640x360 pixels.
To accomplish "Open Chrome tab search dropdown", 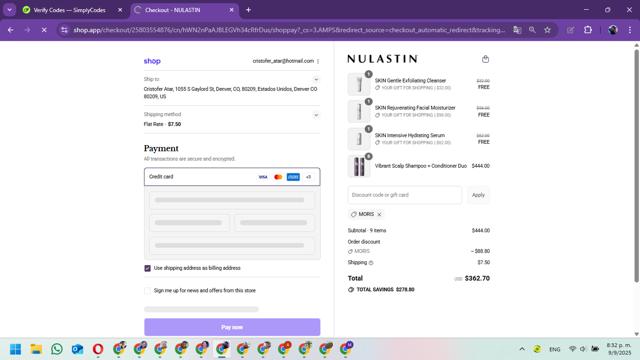I will (x=9, y=10).
